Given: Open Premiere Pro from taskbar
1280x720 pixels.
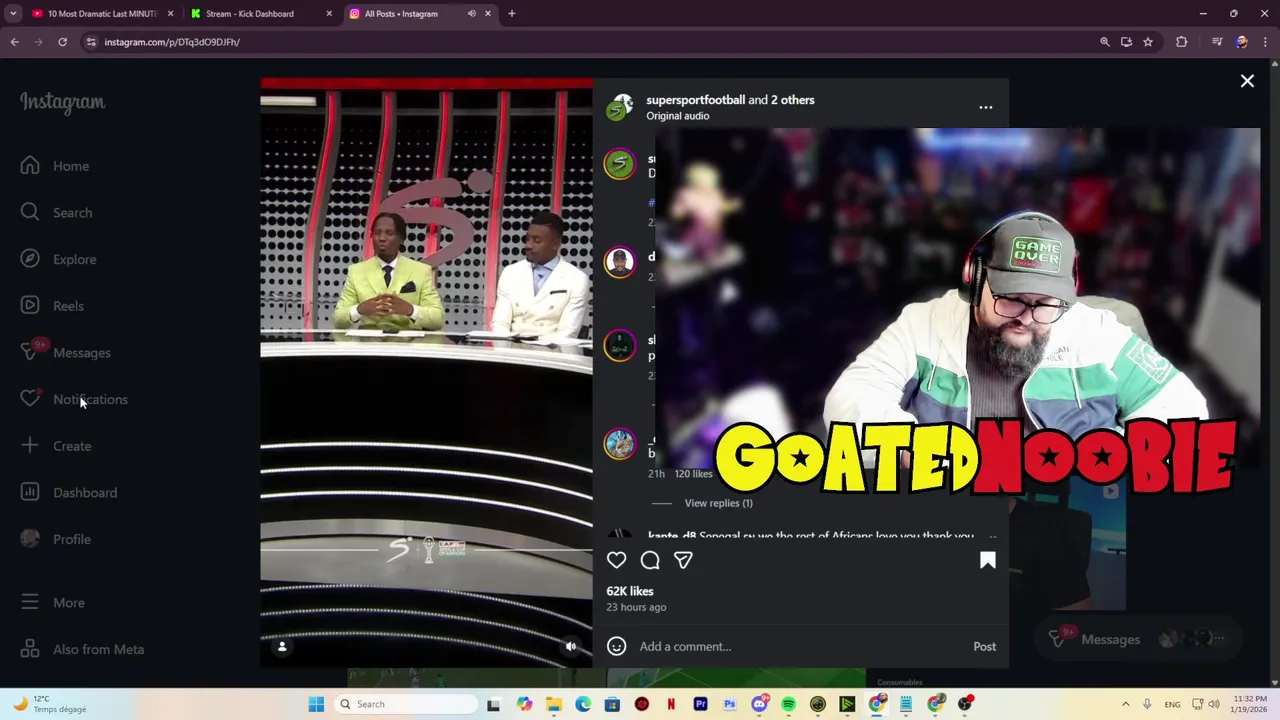Looking at the screenshot, I should (700, 704).
